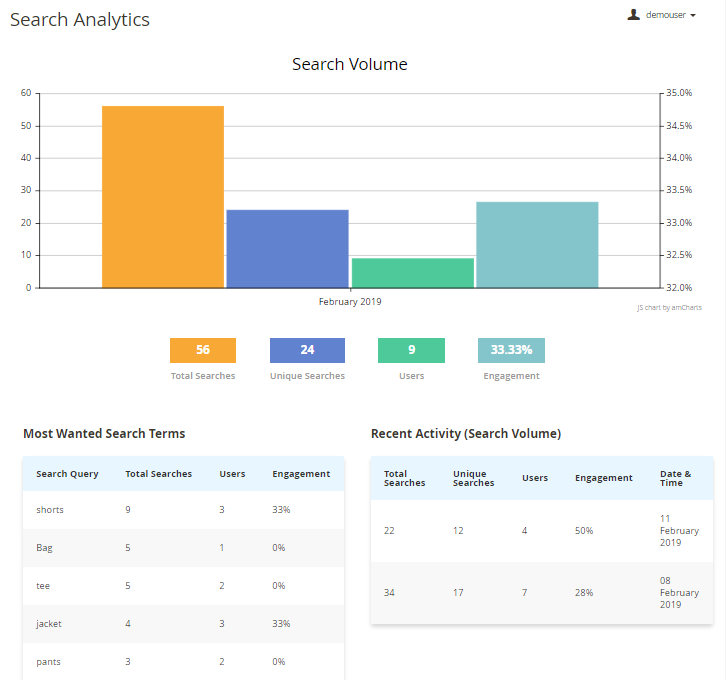Click the users count for Bag
727x680 pixels.
coord(223,548)
